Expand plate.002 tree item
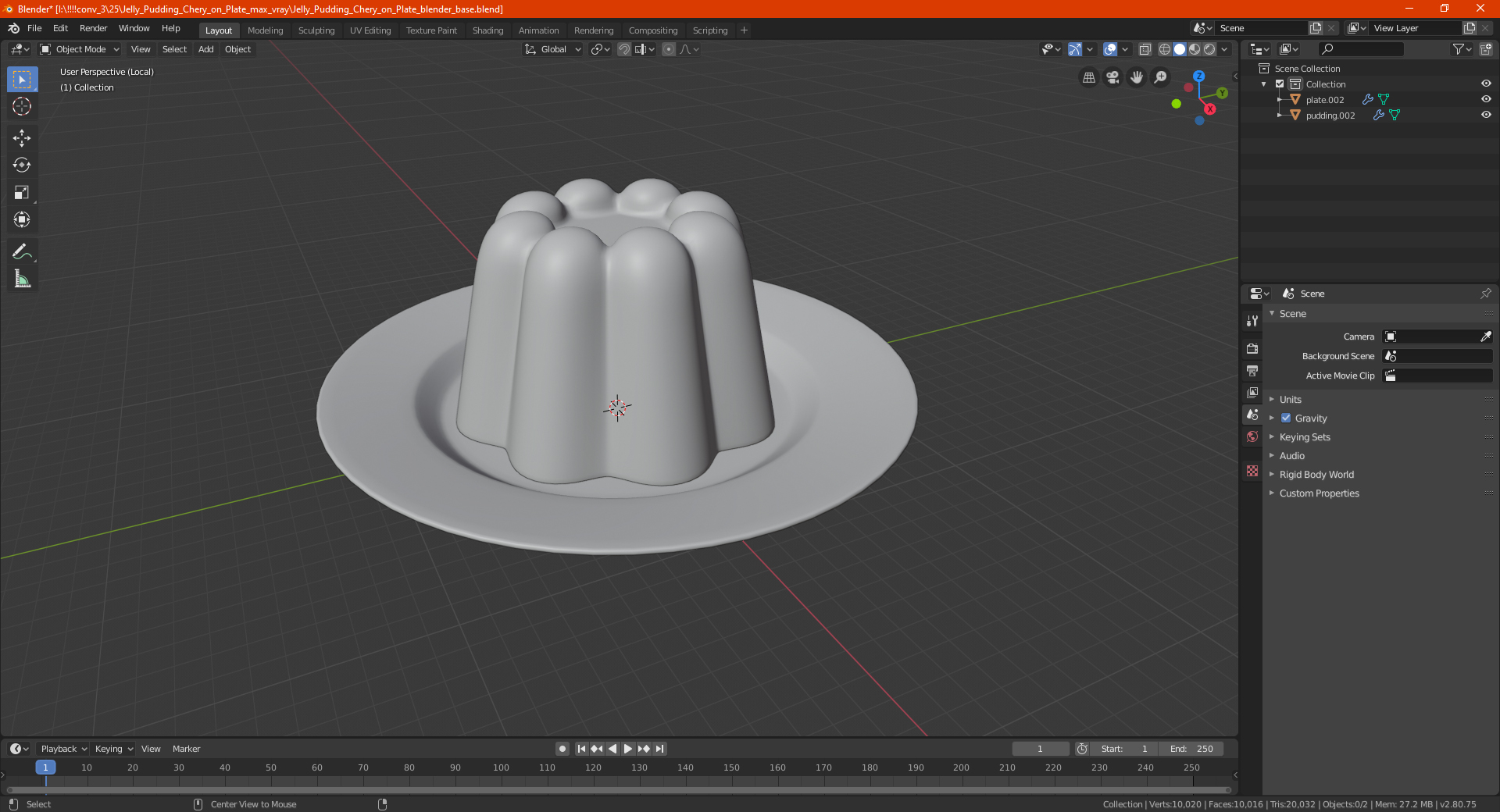The width and height of the screenshot is (1500, 812). tap(1280, 99)
